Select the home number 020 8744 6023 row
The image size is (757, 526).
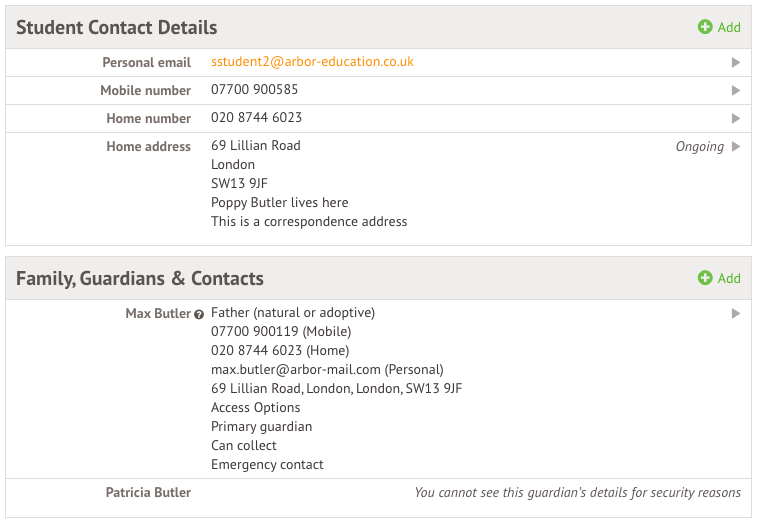[x=256, y=118]
